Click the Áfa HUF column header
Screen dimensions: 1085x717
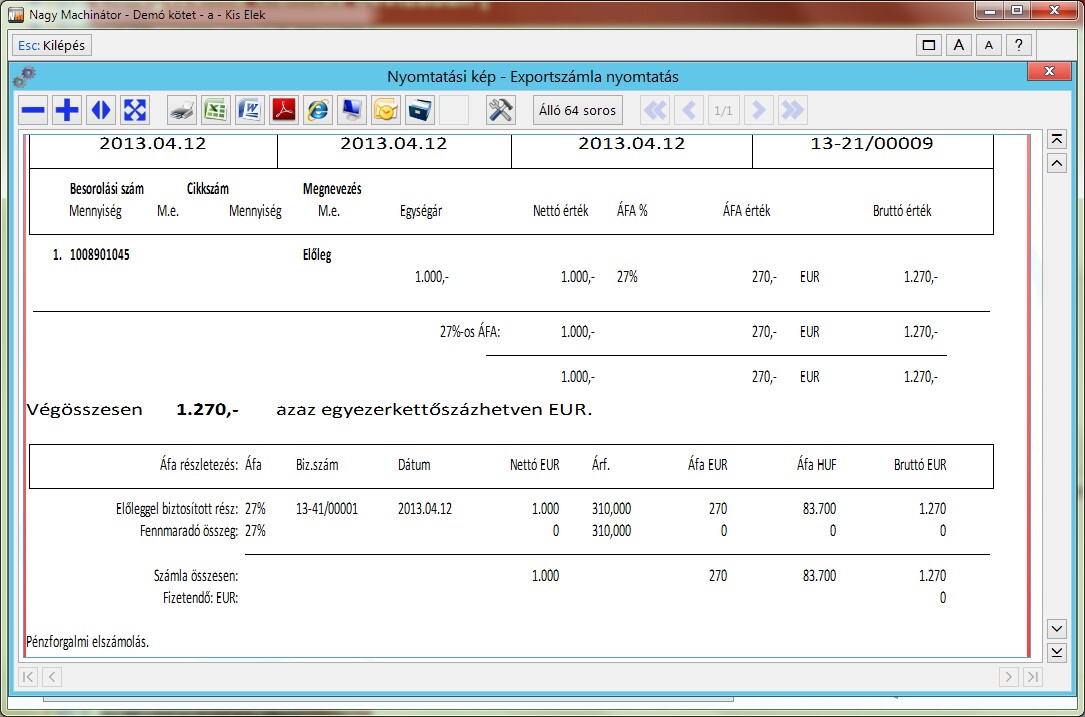coord(817,465)
